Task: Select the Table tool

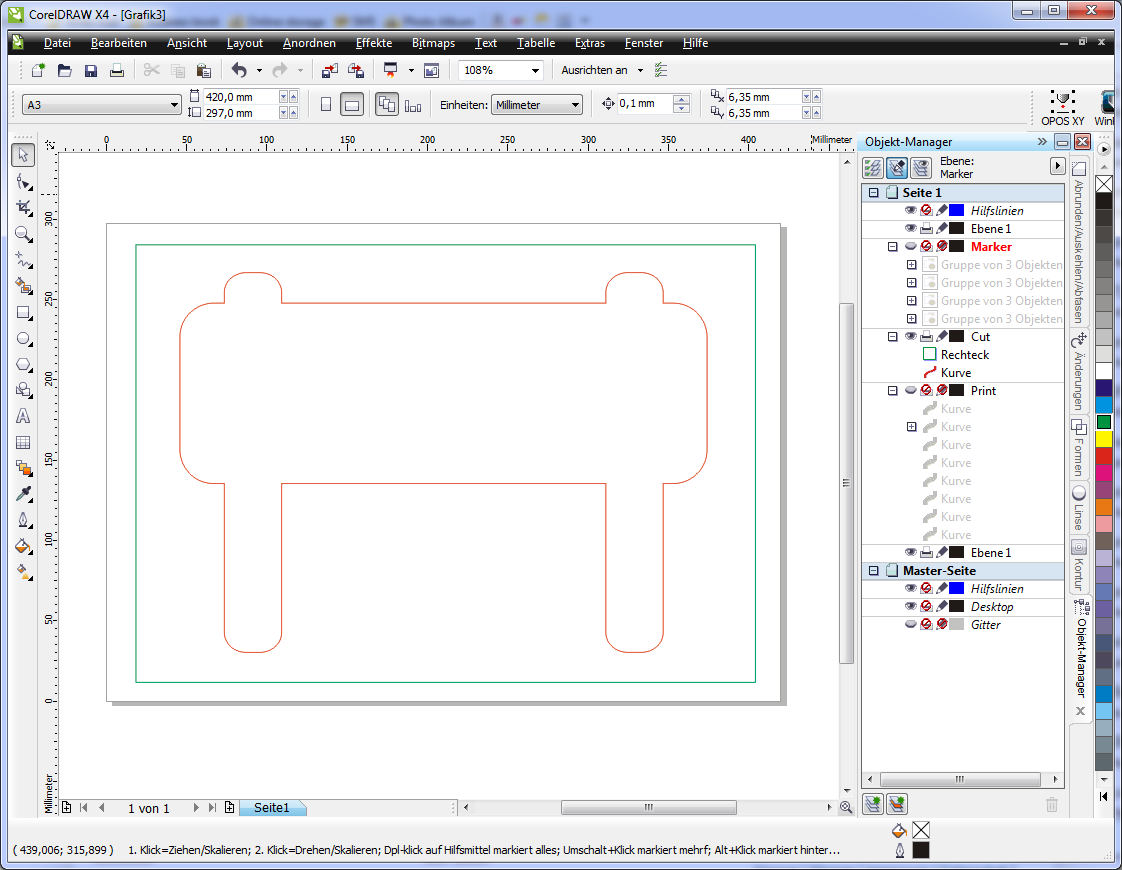Action: (24, 442)
